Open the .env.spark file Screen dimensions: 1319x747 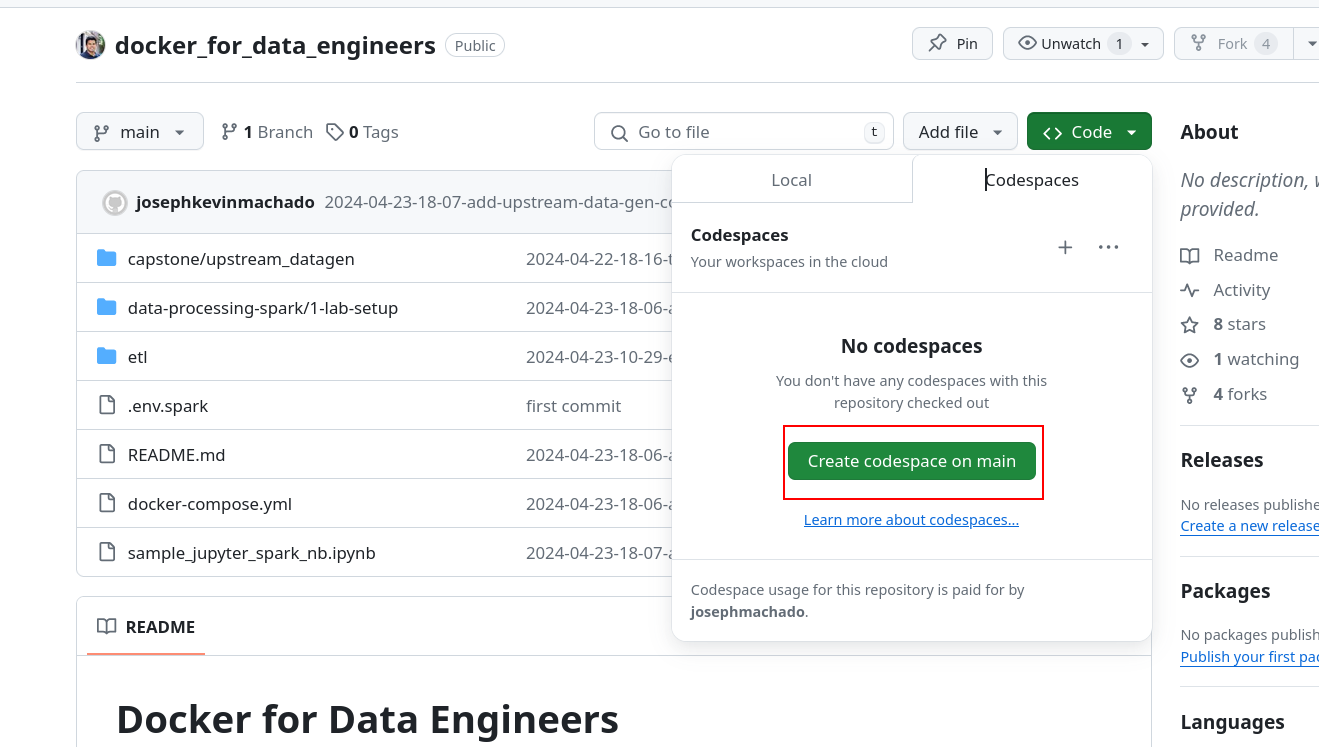168,406
